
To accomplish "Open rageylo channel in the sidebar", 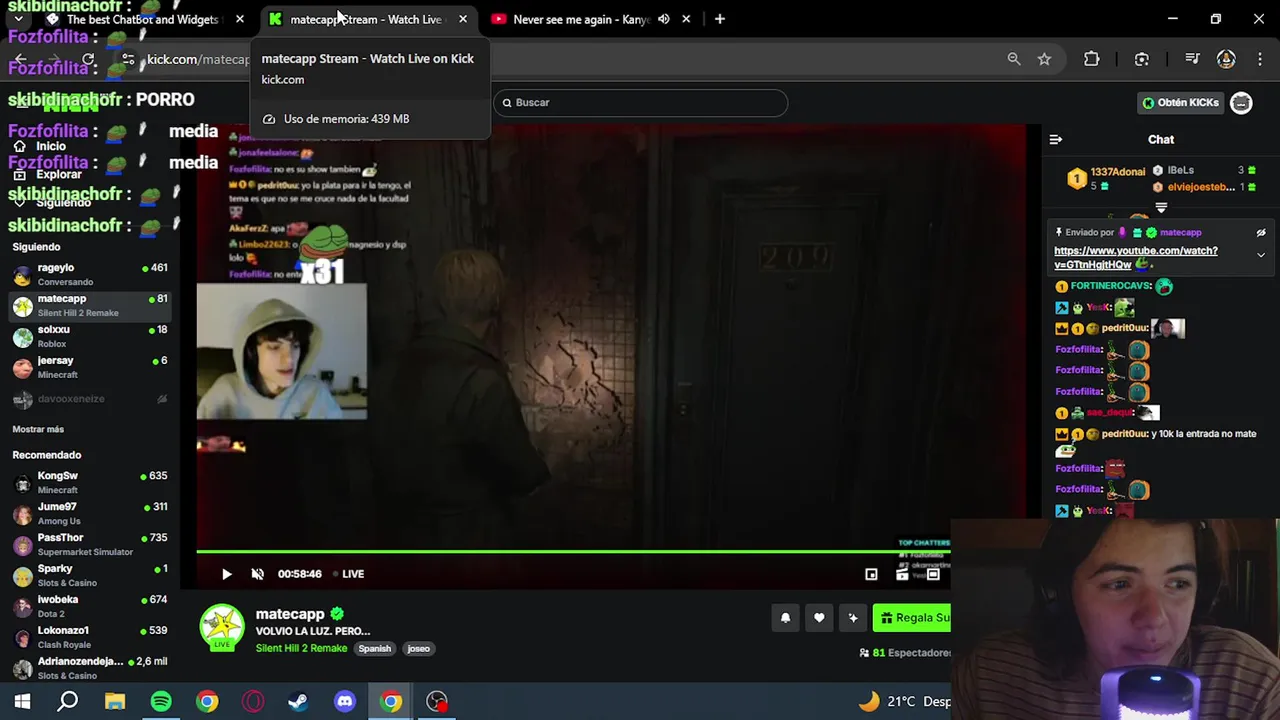I will (x=90, y=275).
